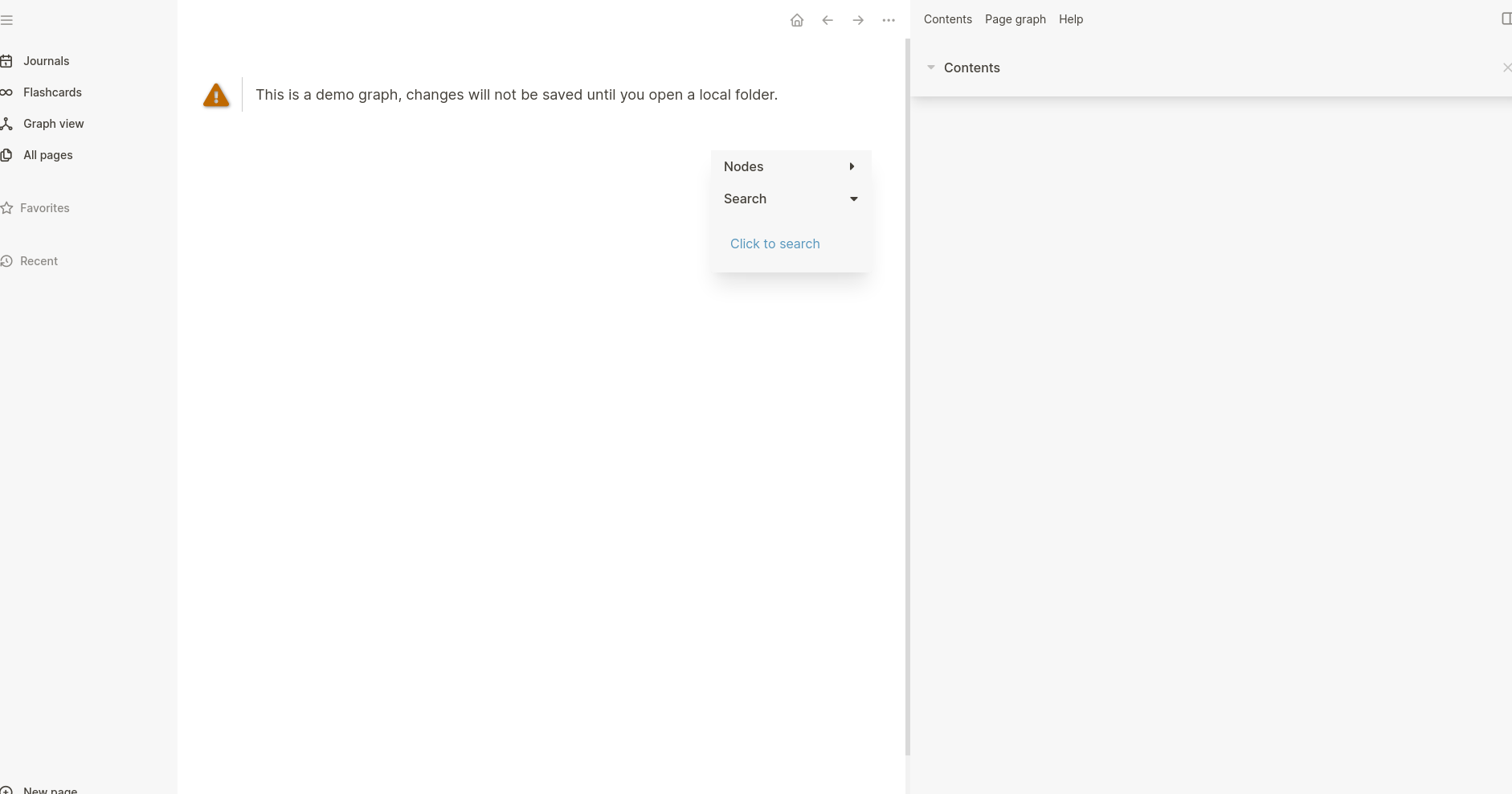
Task: Open the more options ellipsis menu
Action: point(889,19)
